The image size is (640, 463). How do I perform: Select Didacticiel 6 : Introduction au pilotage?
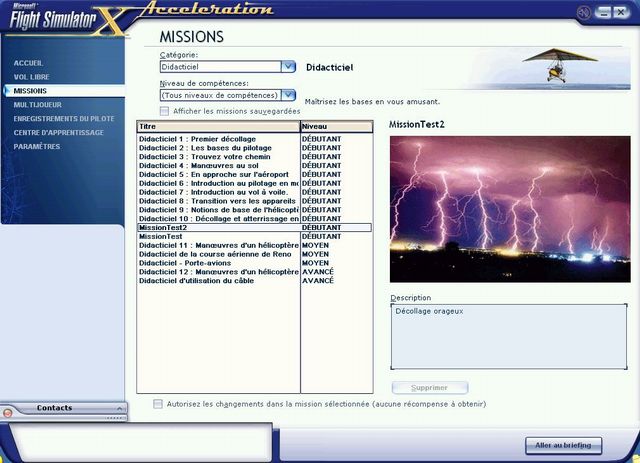[x=255, y=183]
